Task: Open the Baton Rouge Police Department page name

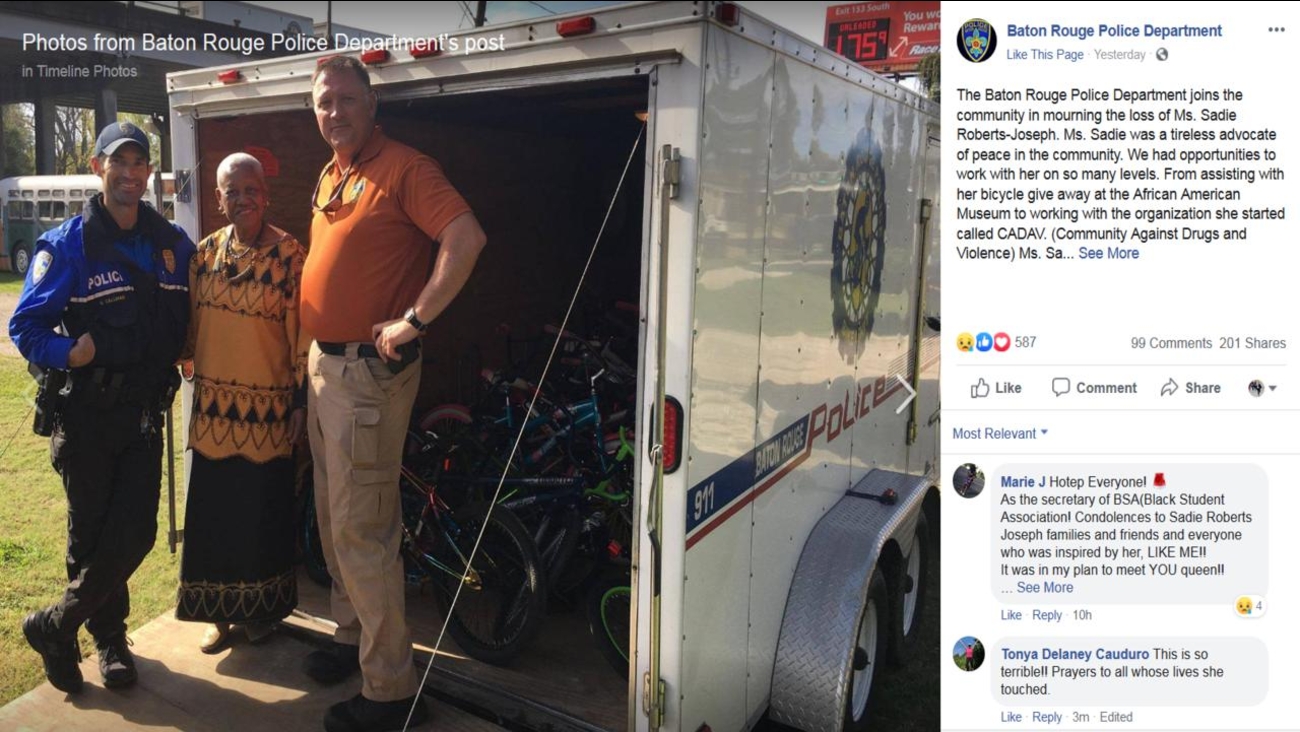Action: coord(1114,31)
